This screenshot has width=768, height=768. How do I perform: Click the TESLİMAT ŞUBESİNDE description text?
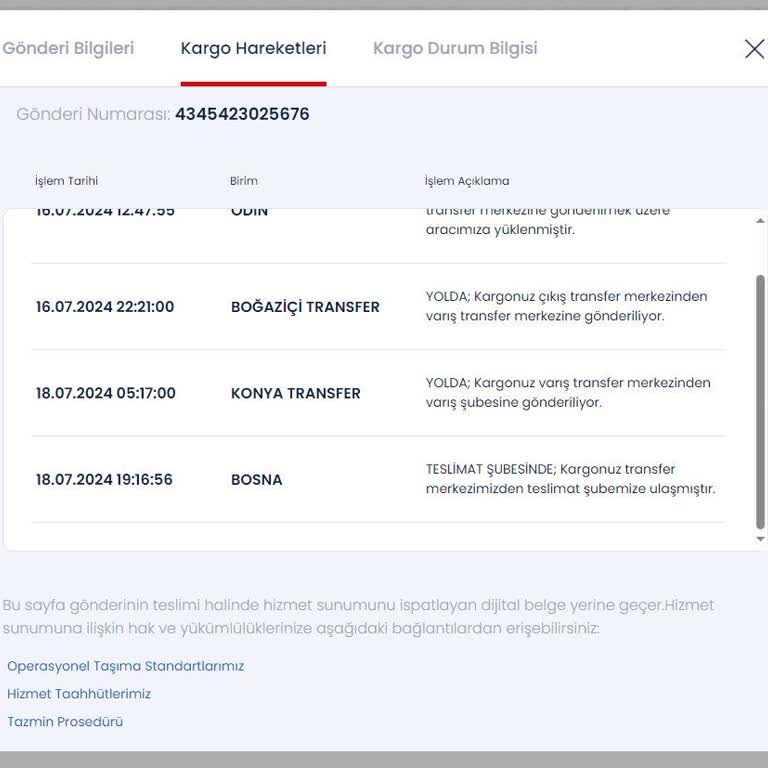pyautogui.click(x=571, y=479)
